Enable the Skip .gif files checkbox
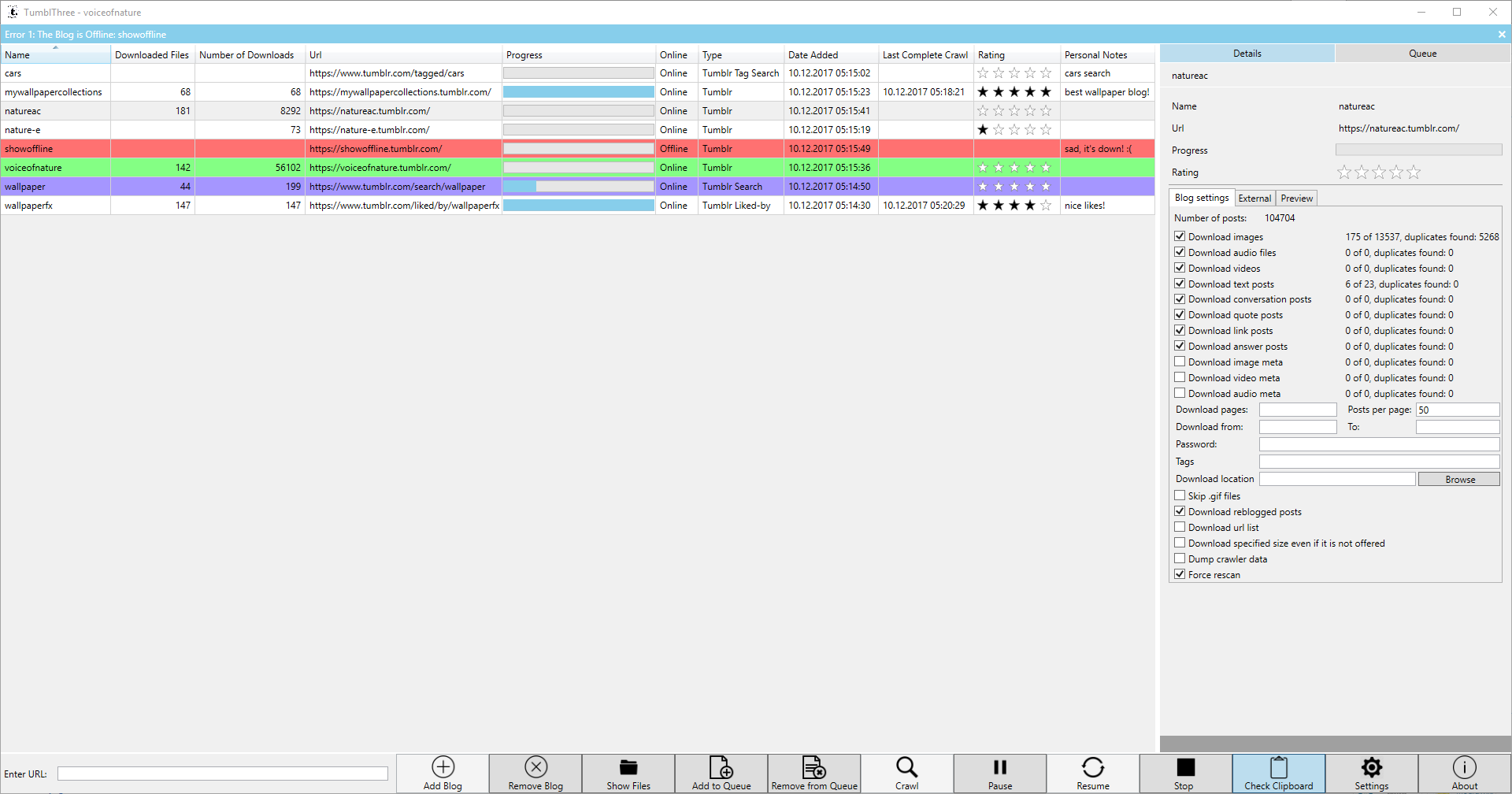The height and width of the screenshot is (794, 1512). pyautogui.click(x=1180, y=495)
